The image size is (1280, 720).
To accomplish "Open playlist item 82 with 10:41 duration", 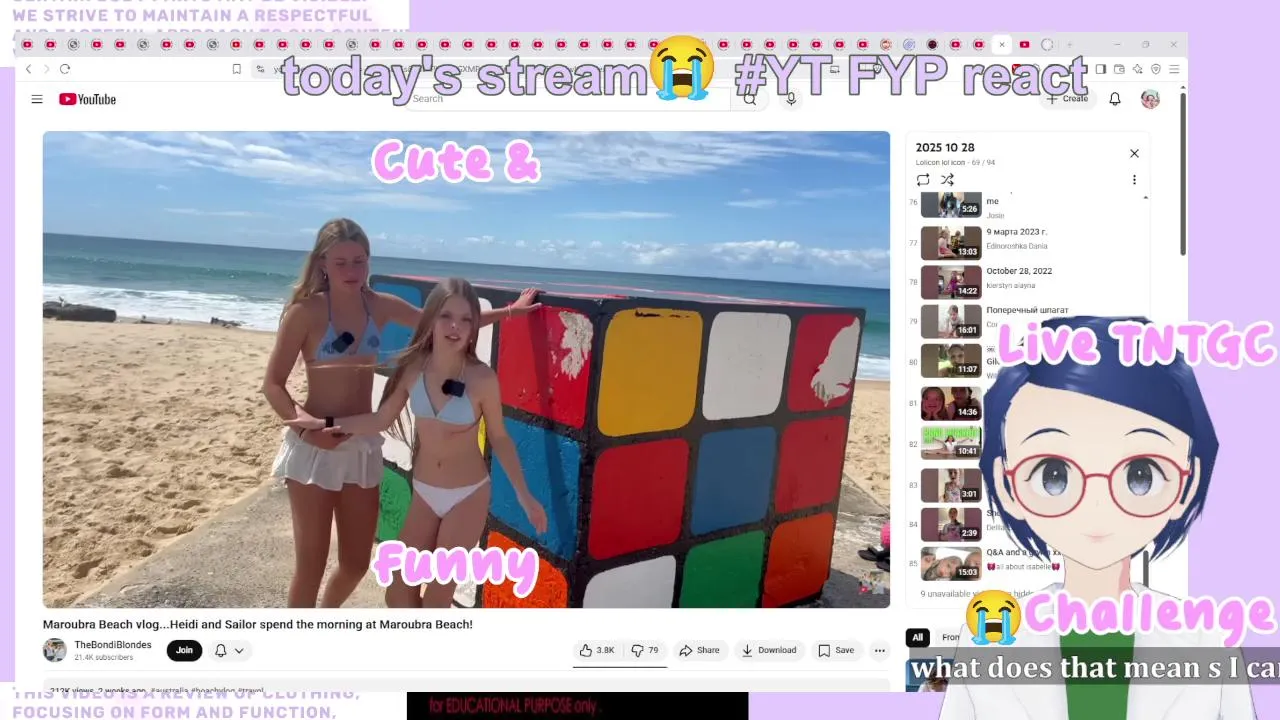I will click(950, 443).
